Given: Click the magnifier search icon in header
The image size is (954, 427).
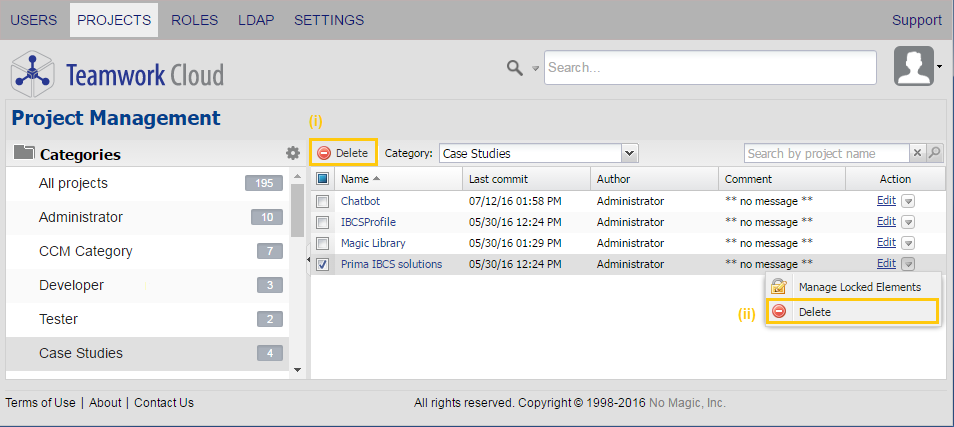Looking at the screenshot, I should (515, 67).
